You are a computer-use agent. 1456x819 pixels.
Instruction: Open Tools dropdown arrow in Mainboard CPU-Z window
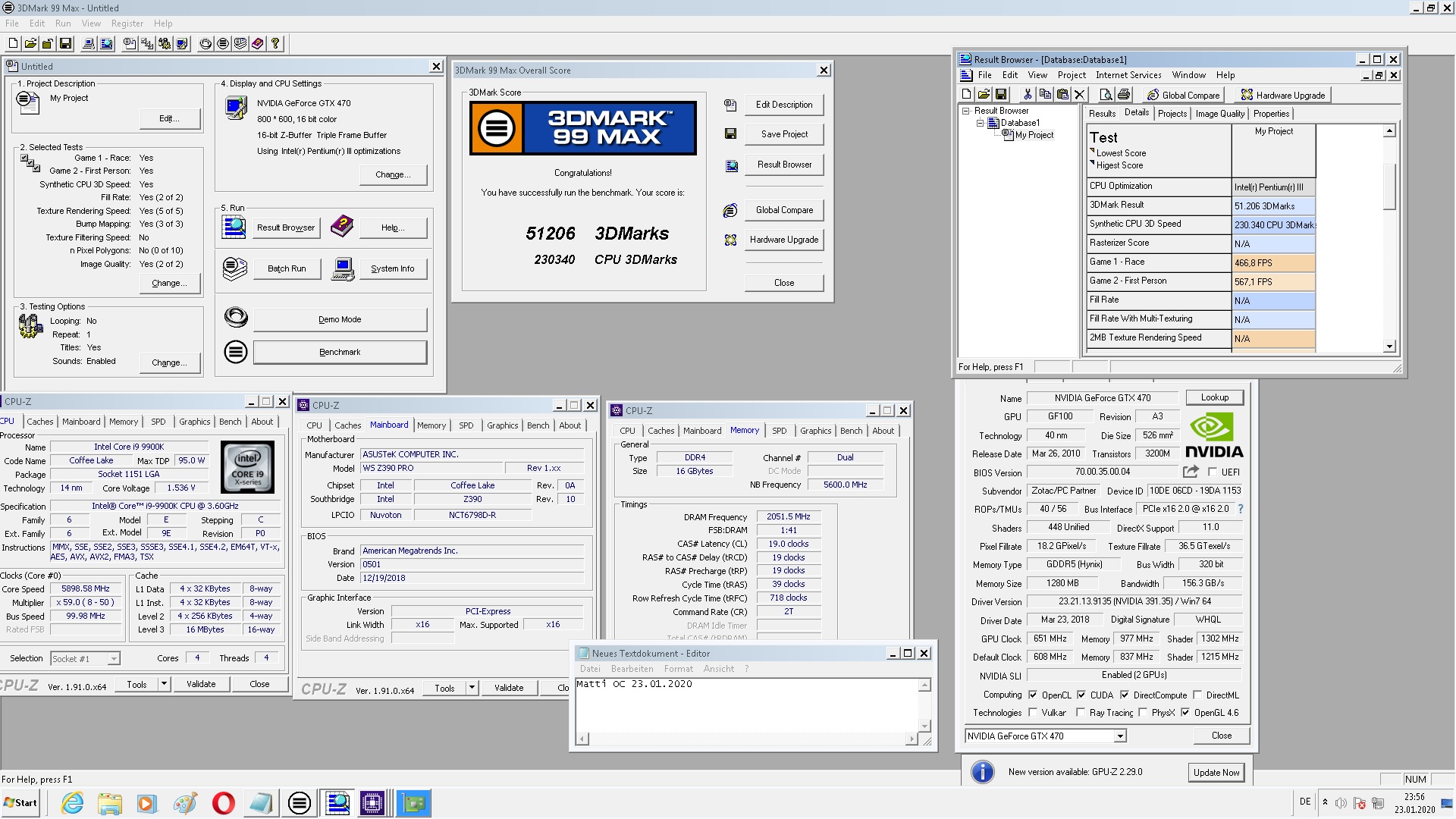point(472,689)
